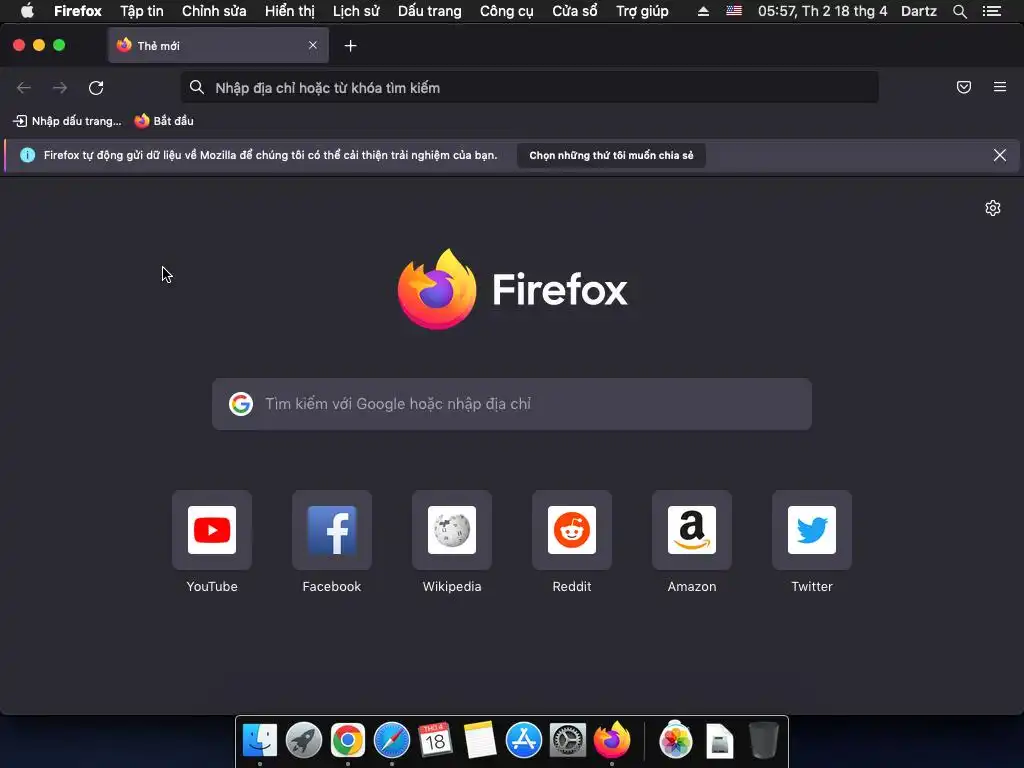Open a new tab with plus button
1024x768 pixels.
tap(351, 46)
